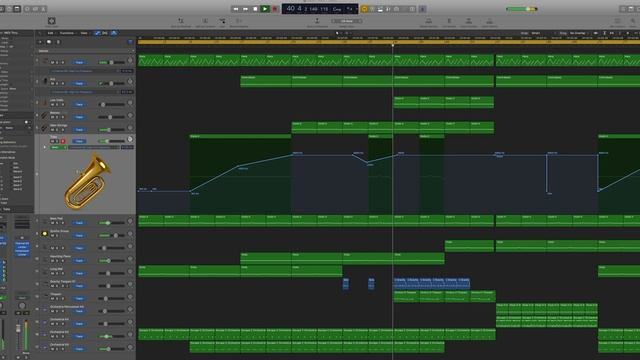Click the second track's microphone icon
Image resolution: width=640 pixels, height=360 pixels.
click(x=45, y=81)
